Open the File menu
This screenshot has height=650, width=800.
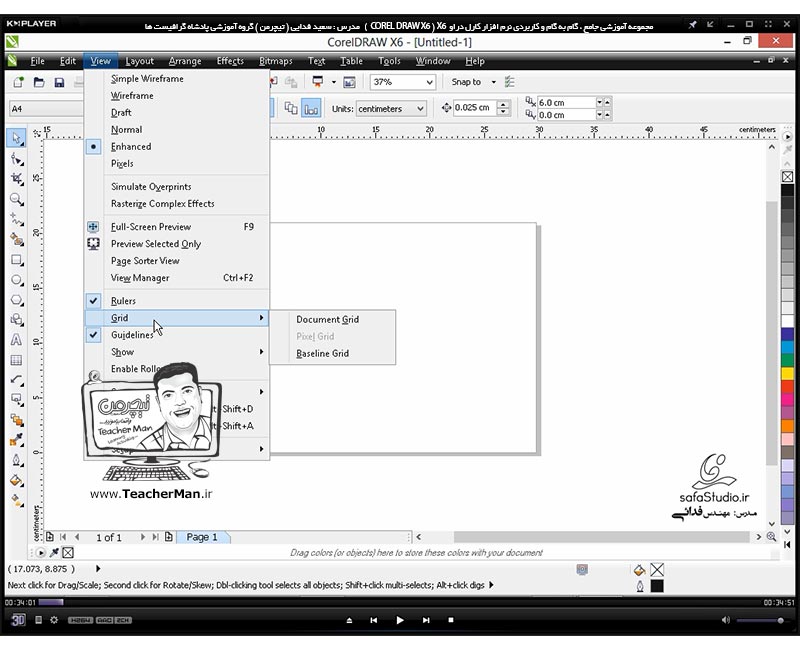(37, 61)
